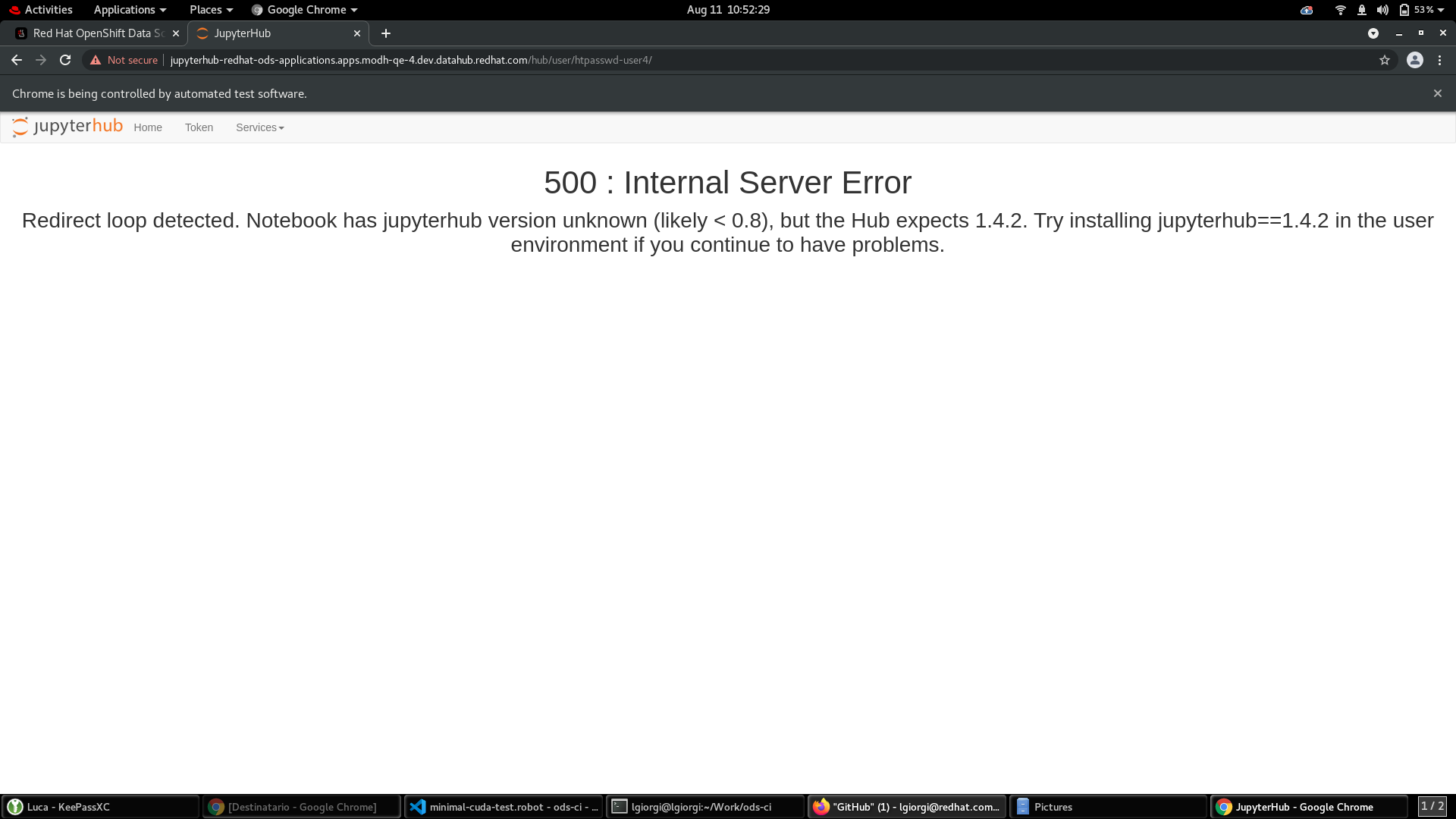
Task: Close the JupyterHub tab
Action: 357,33
